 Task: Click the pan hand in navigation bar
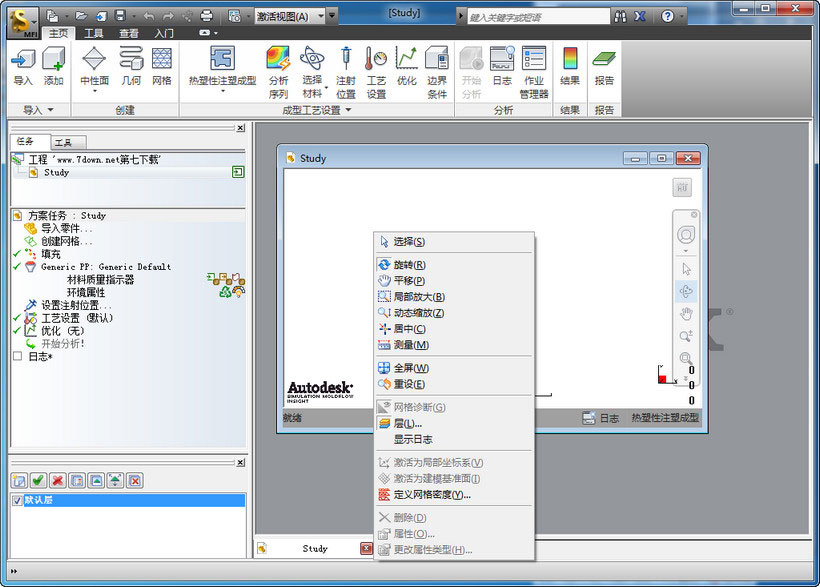pos(686,314)
